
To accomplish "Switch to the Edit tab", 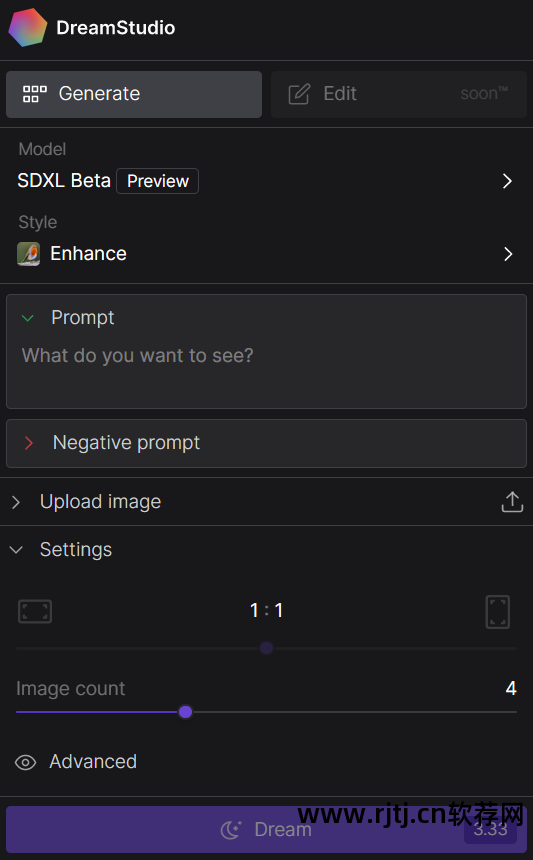I will click(x=399, y=94).
